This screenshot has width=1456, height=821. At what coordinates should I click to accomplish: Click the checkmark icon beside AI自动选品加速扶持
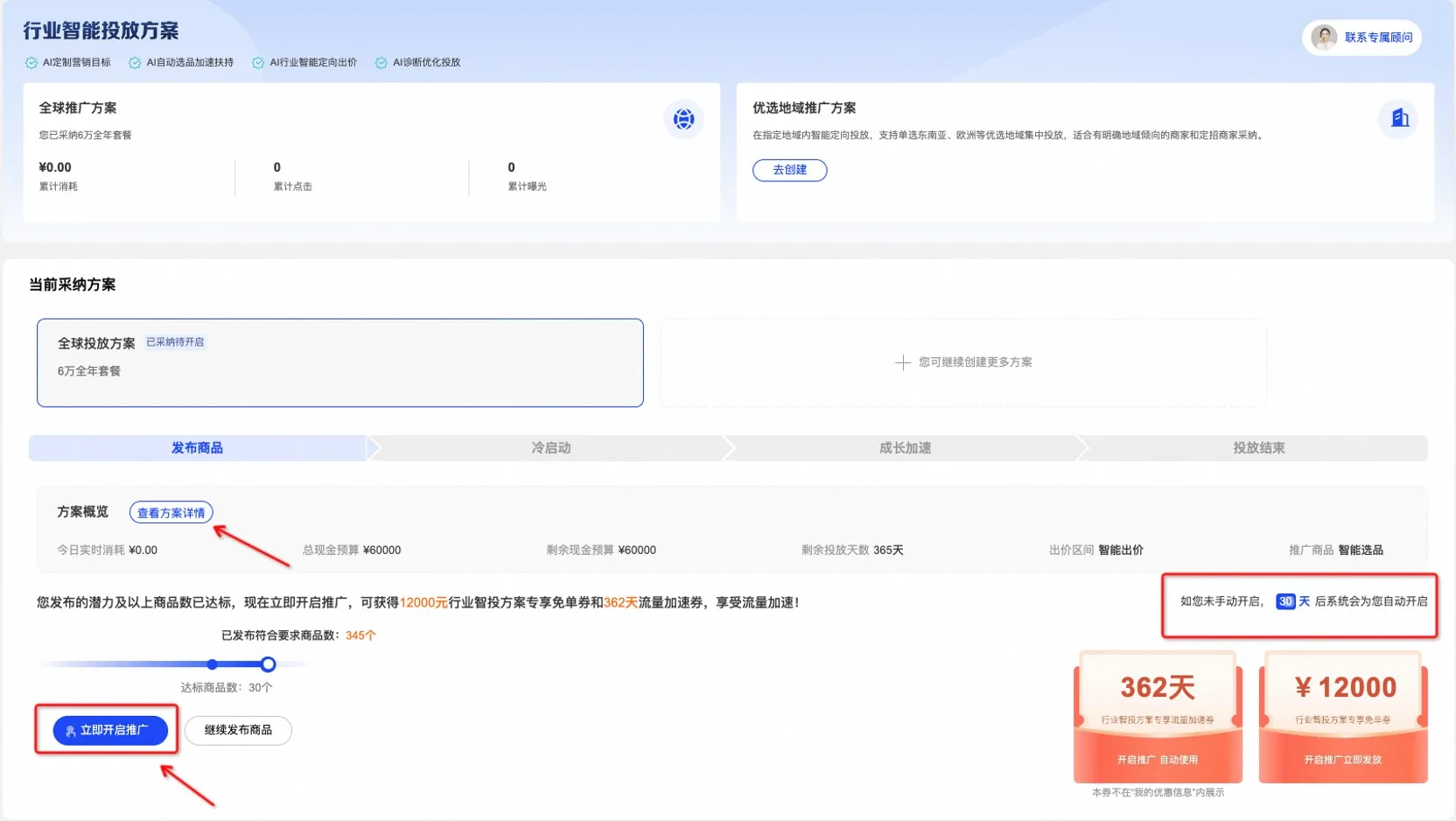135,63
